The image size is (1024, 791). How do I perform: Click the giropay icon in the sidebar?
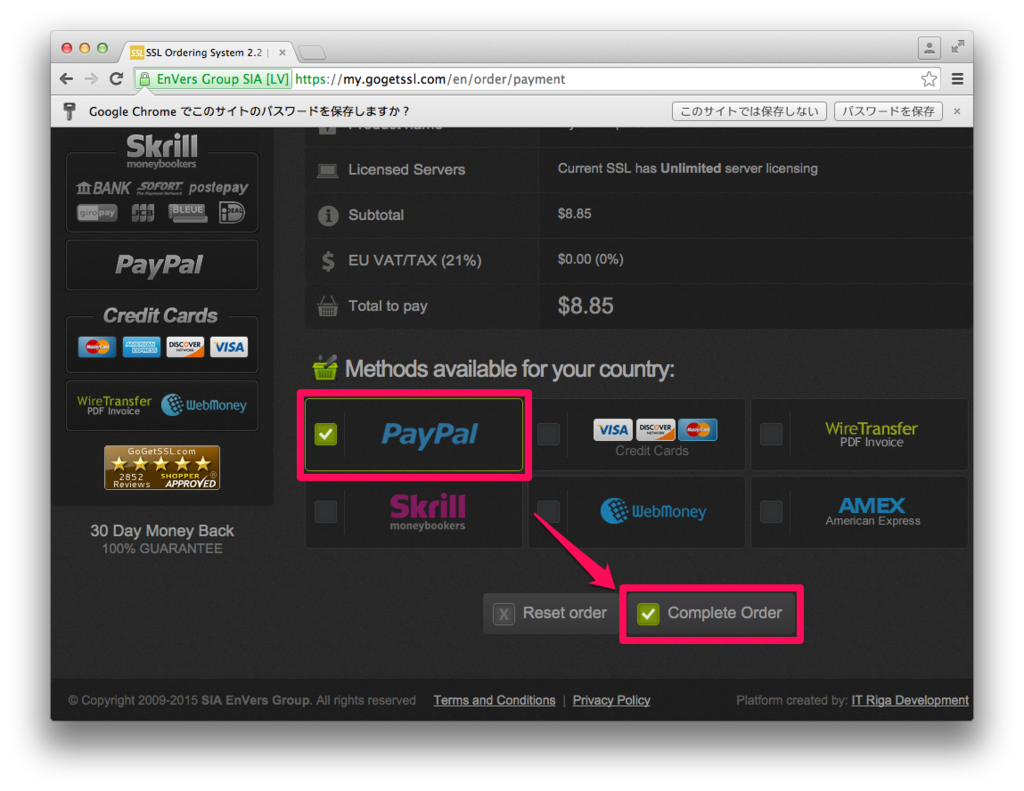(x=97, y=213)
